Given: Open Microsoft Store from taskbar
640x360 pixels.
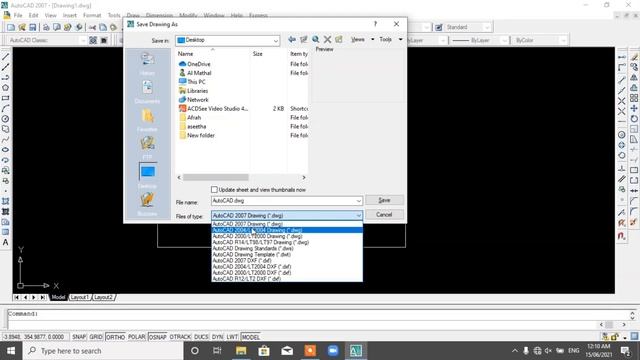Looking at the screenshot, I should click(264, 351).
